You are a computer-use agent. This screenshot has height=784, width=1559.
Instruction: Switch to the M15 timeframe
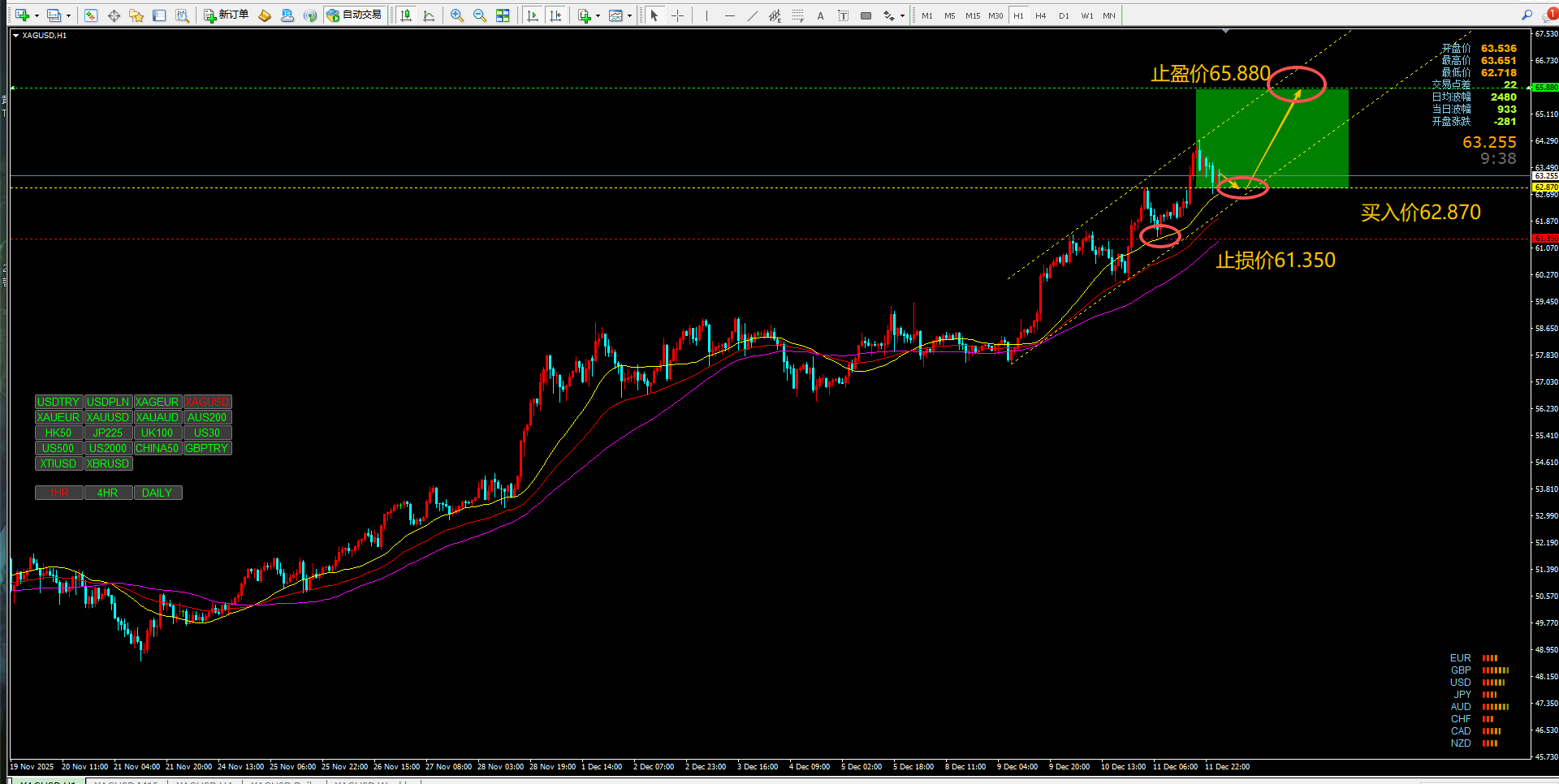tap(973, 15)
